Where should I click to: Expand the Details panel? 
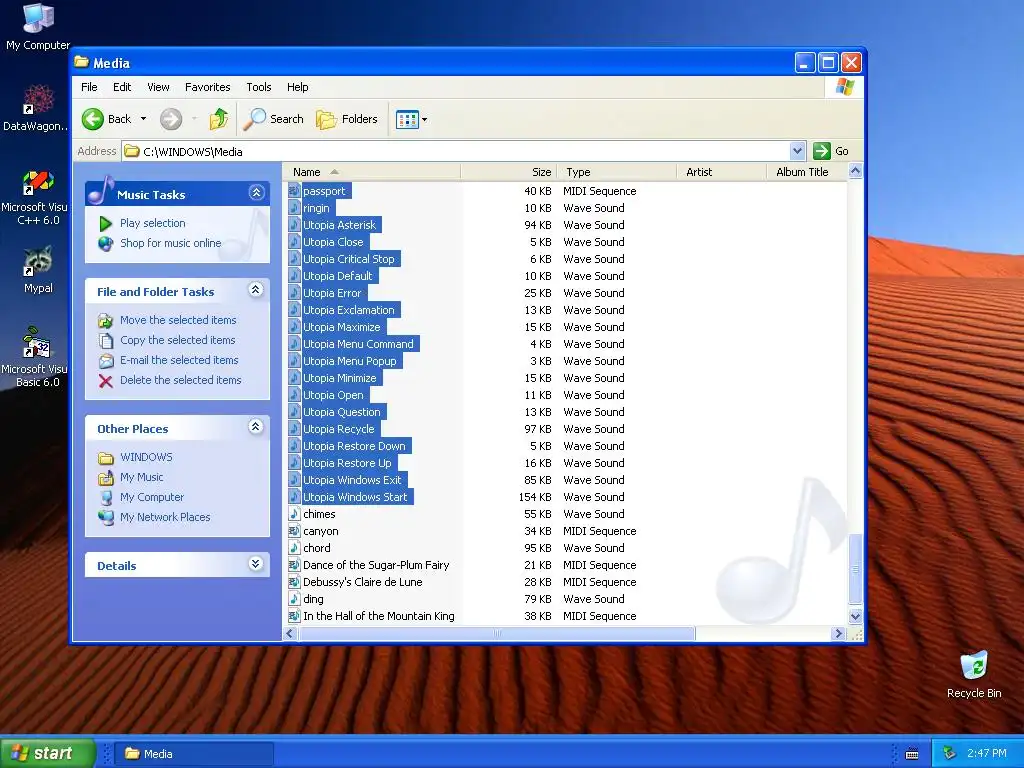pos(256,564)
